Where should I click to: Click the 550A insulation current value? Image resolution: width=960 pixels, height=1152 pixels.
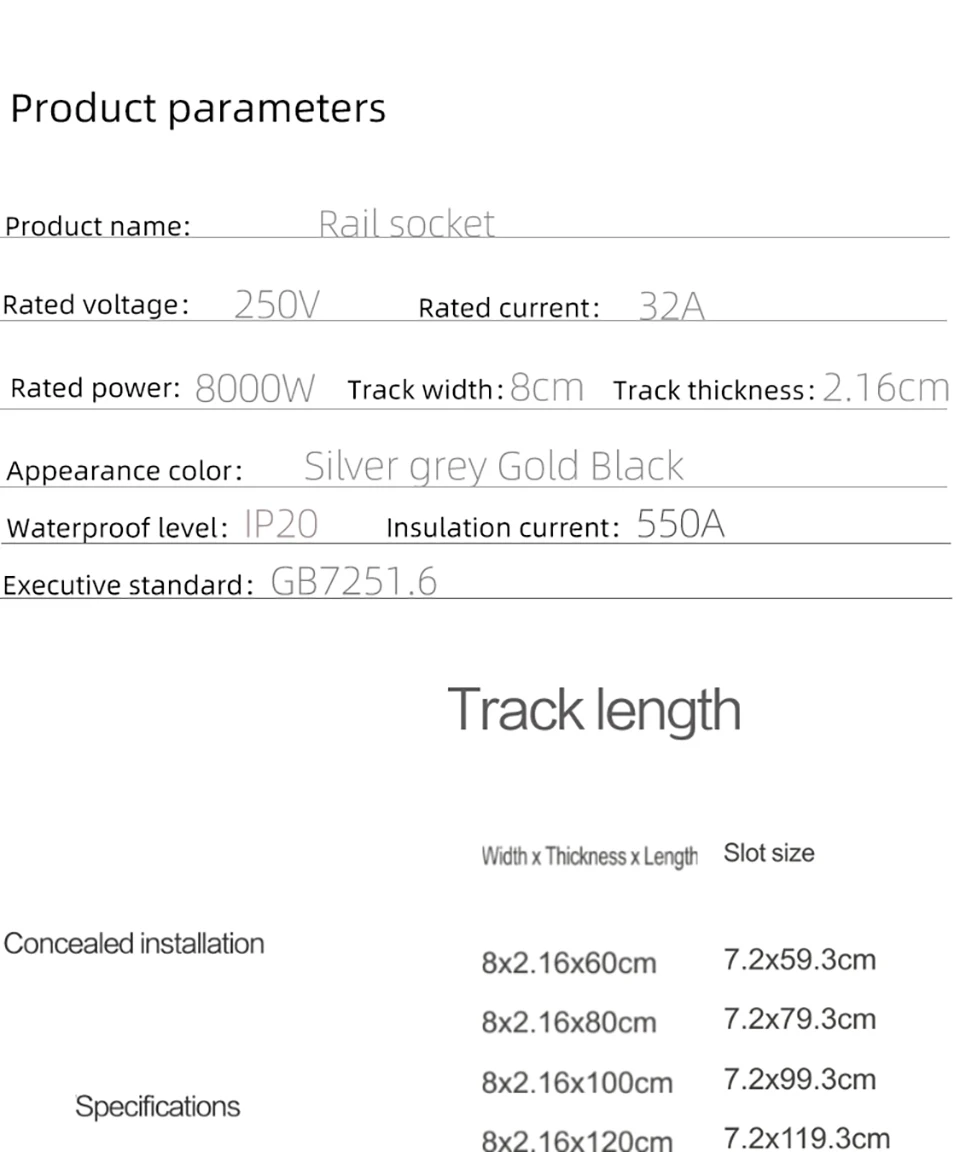tap(680, 524)
